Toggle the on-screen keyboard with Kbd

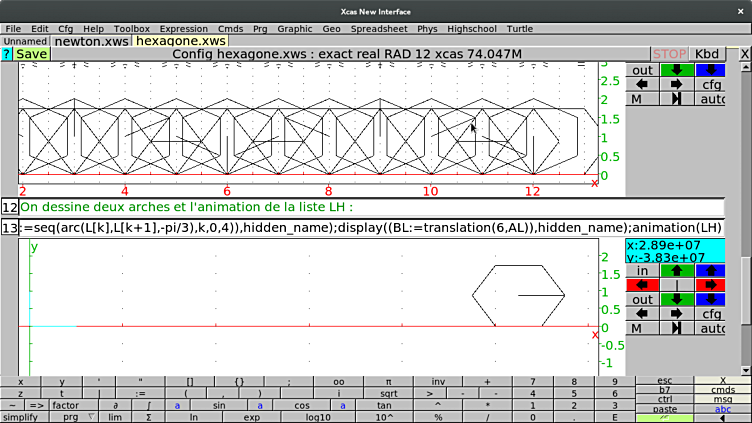[x=706, y=54]
